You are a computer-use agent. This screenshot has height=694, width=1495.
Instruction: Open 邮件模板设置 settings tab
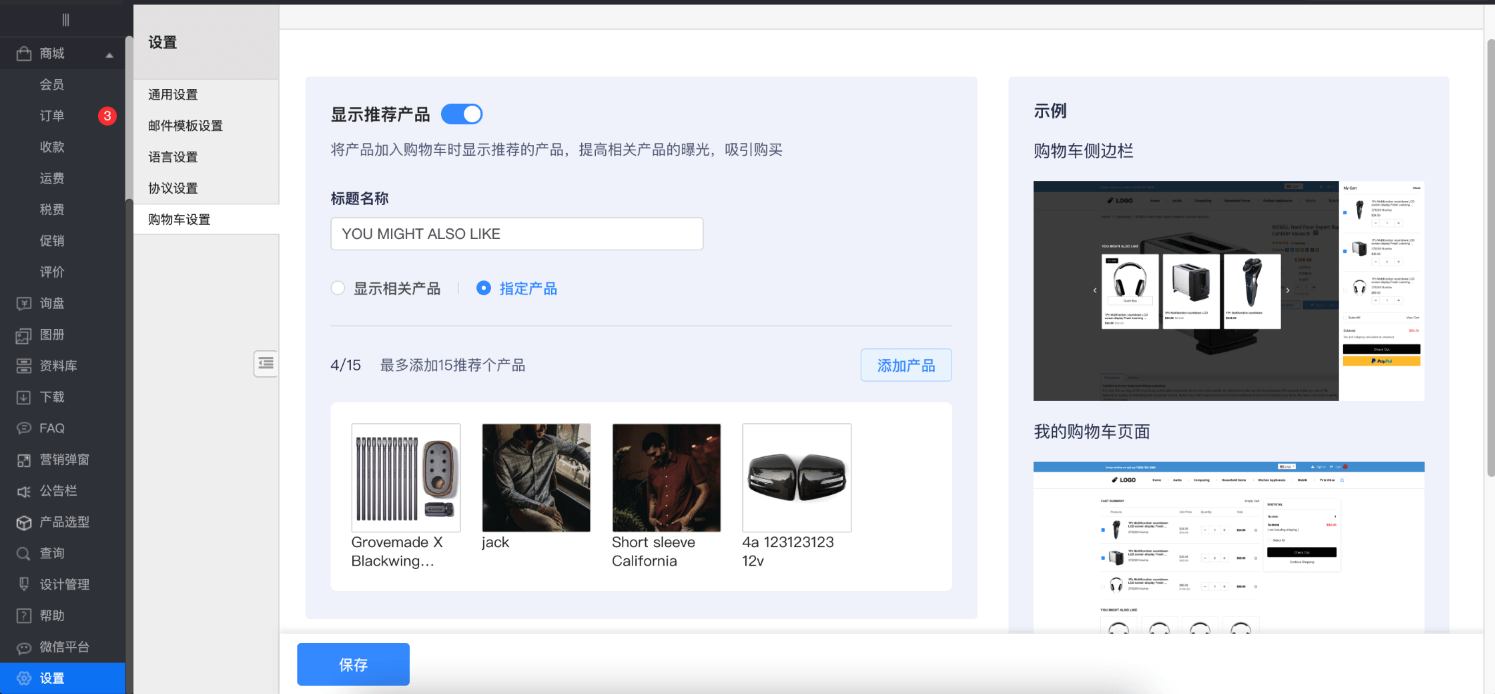pyautogui.click(x=186, y=126)
